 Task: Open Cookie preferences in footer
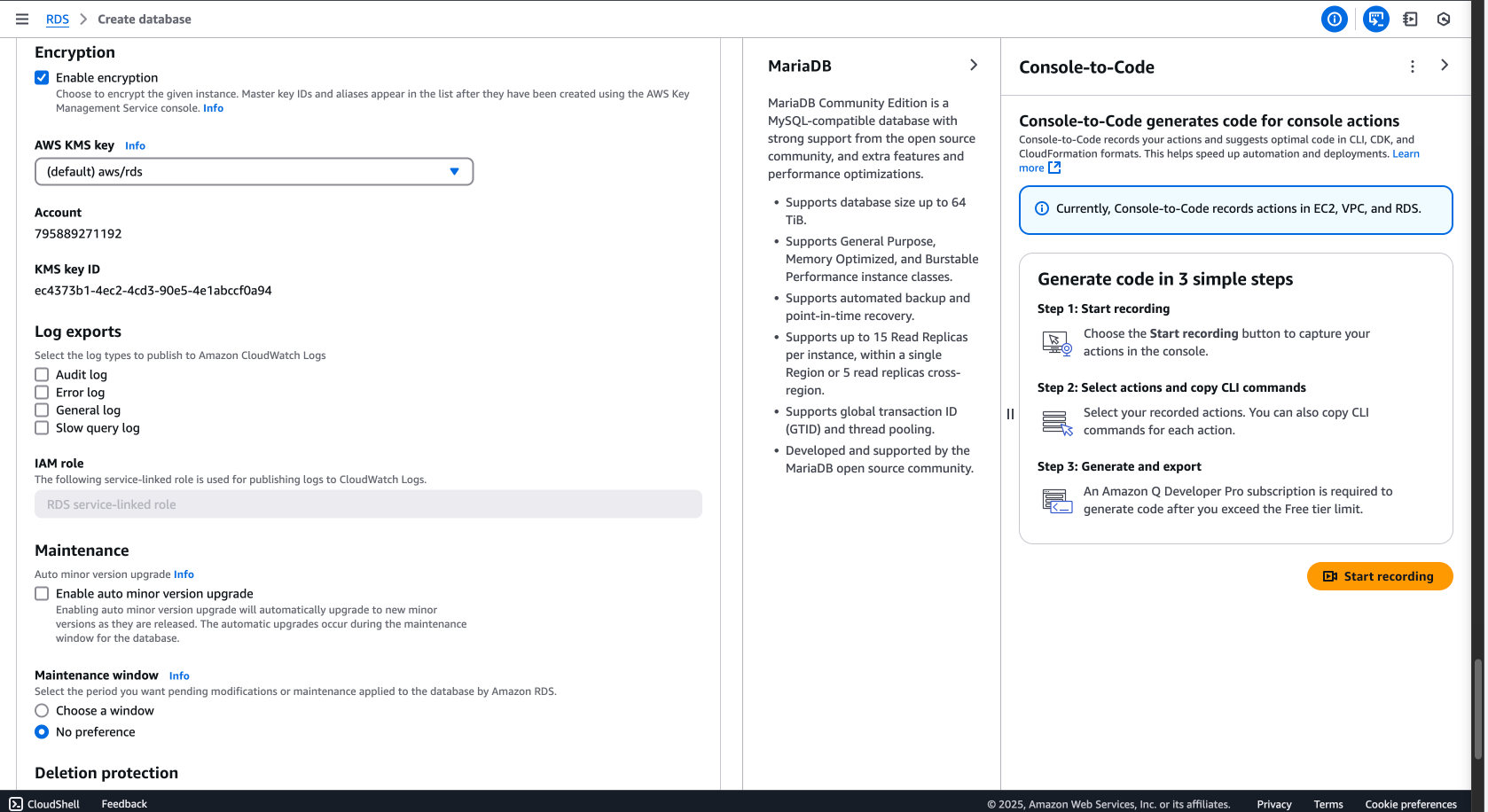(1411, 805)
